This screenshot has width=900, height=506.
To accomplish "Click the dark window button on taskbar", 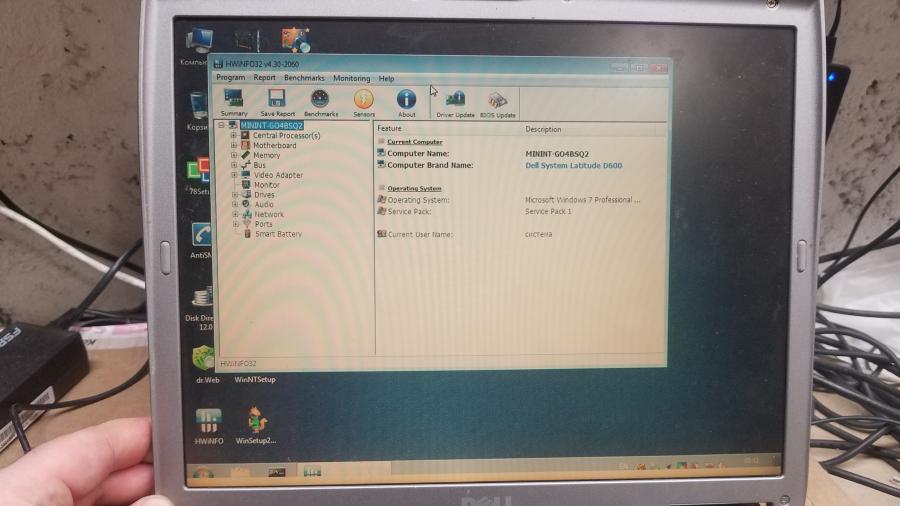I will point(277,472).
